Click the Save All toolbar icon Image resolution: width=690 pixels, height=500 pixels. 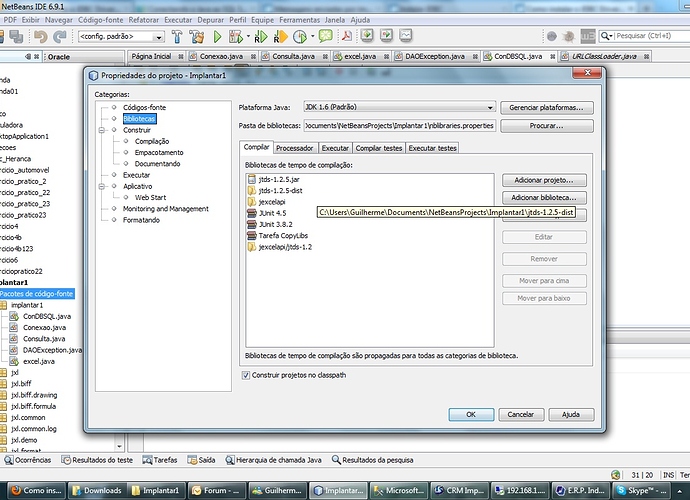tap(16, 37)
